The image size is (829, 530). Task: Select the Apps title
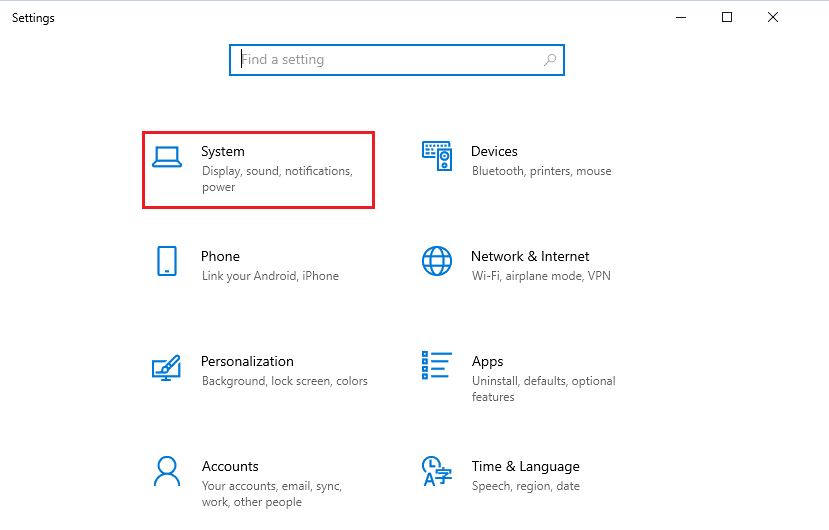[x=487, y=362]
